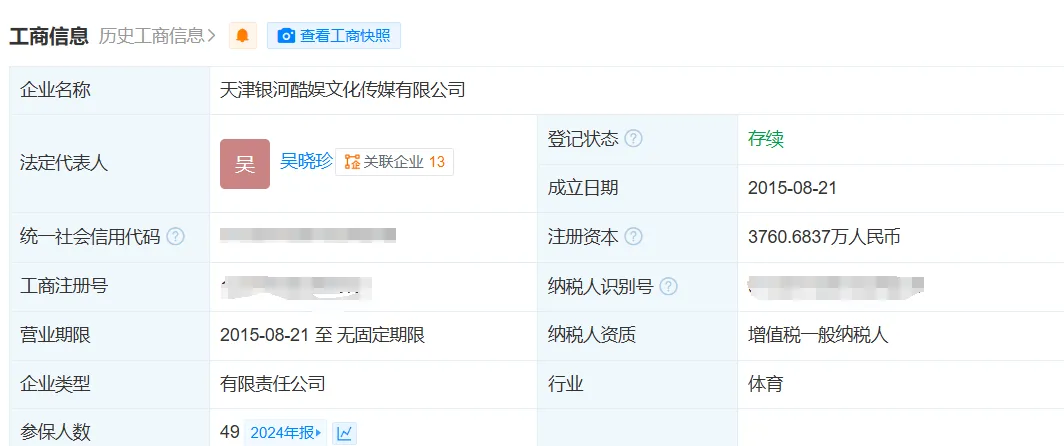
Task: Click company name 天津银河酷娱文化传媒有限公司
Action: click(x=343, y=90)
